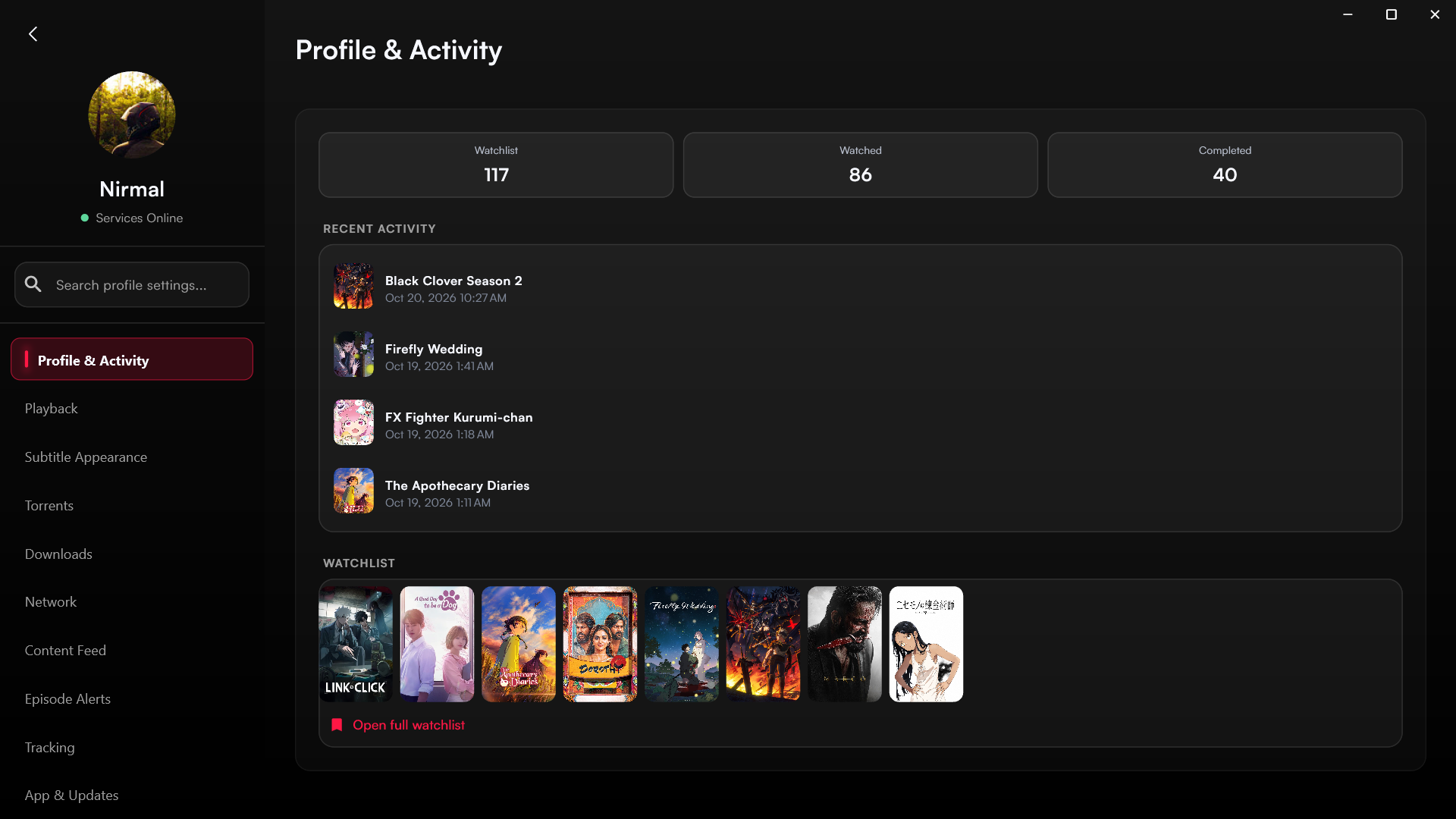Click the Black Clover Season 2 title
This screenshot has height=819, width=1456.
453,281
